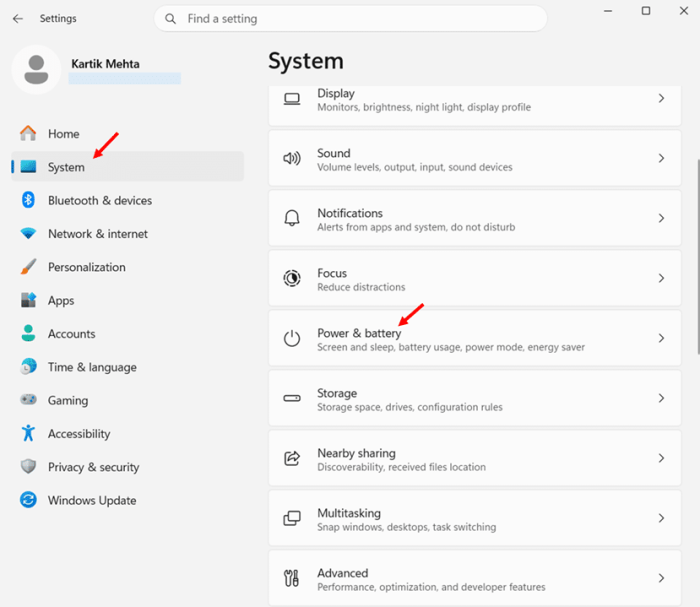The width and height of the screenshot is (700, 607).
Task: Click 'Volume levels, output, input, sound devices' text
Action: (x=415, y=167)
